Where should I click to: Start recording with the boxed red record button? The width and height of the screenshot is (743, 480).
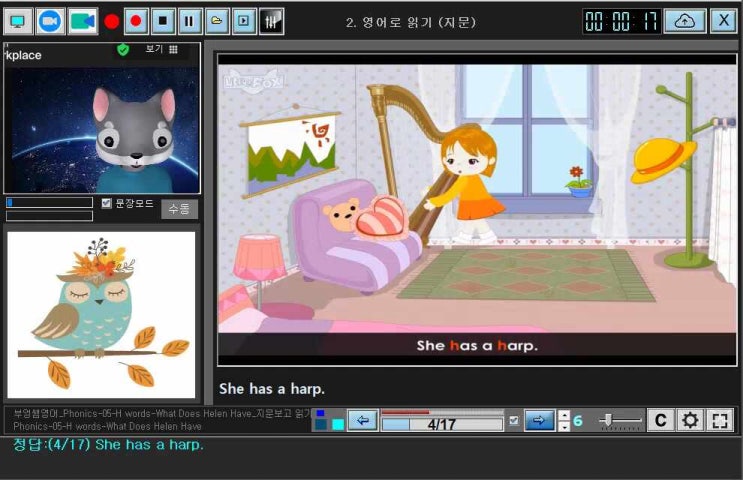point(136,20)
